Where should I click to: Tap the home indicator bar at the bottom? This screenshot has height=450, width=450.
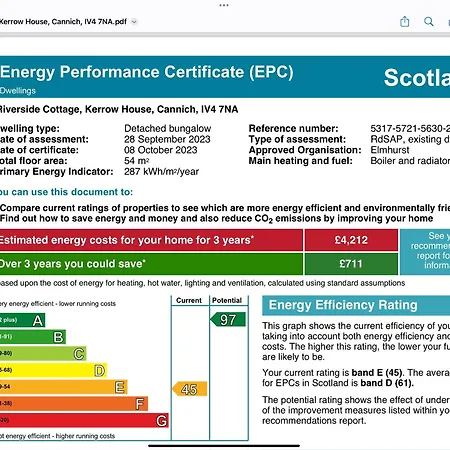(x=224, y=446)
